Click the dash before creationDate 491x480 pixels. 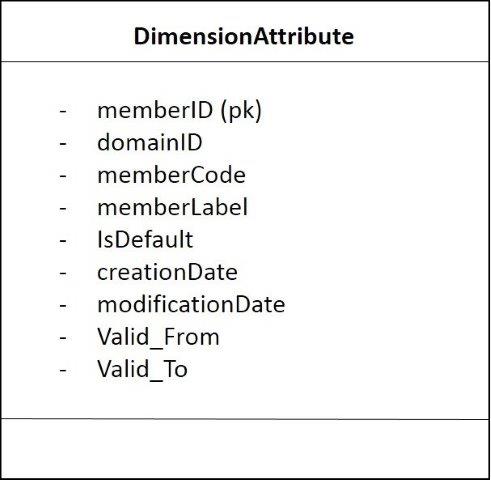tap(63, 273)
